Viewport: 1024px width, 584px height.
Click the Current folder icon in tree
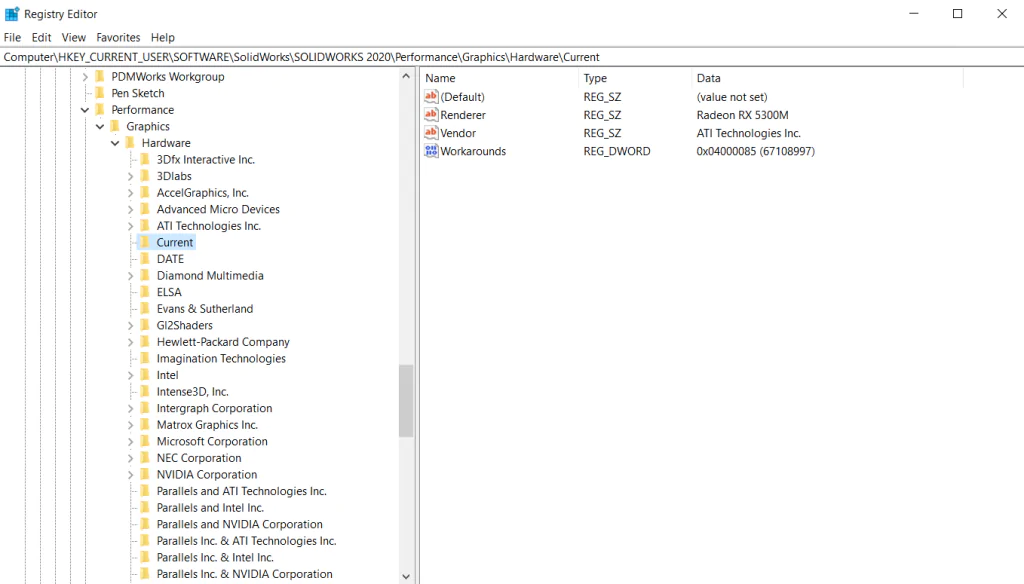[x=145, y=242]
